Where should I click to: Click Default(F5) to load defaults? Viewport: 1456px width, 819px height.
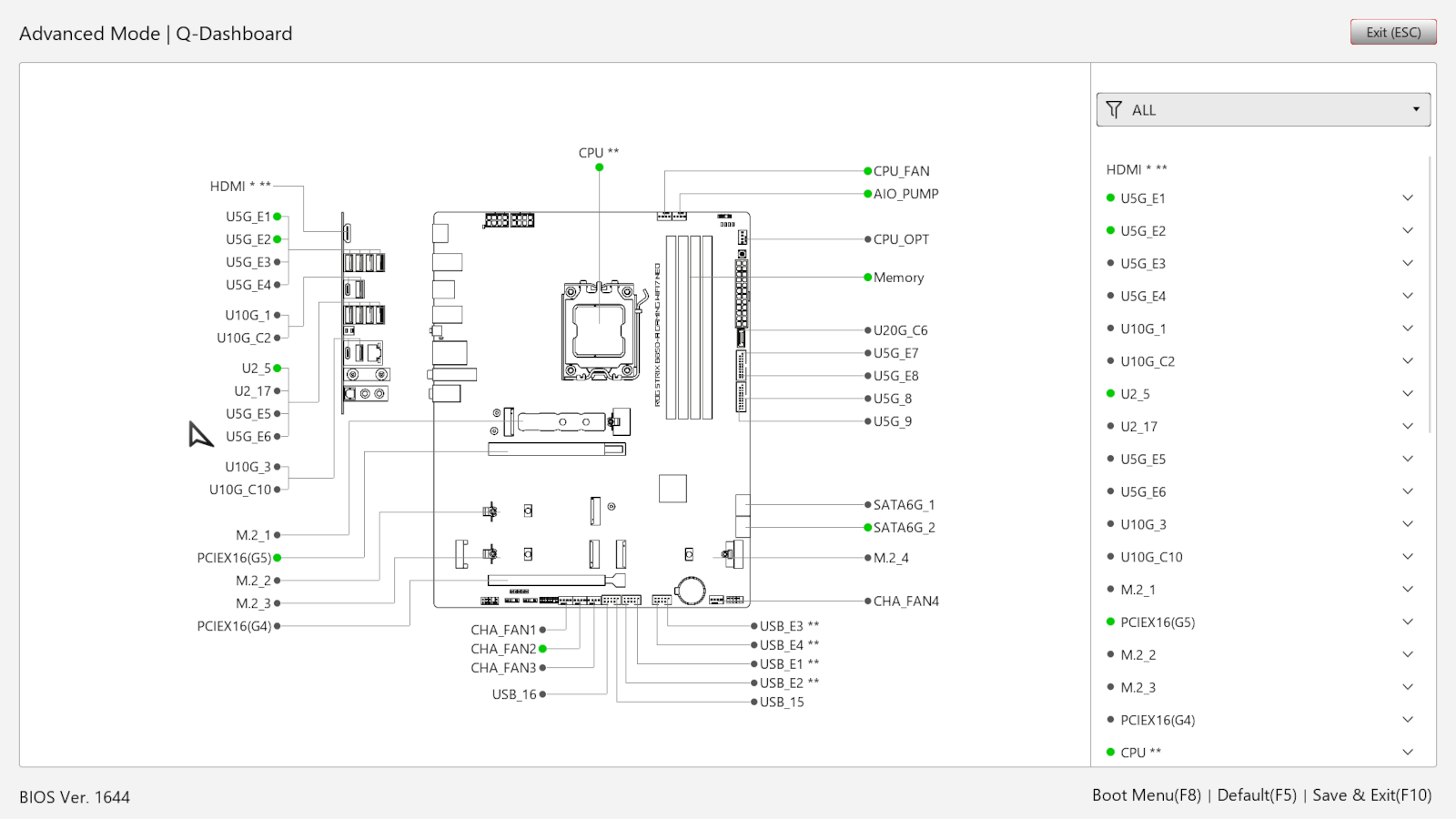1256,795
